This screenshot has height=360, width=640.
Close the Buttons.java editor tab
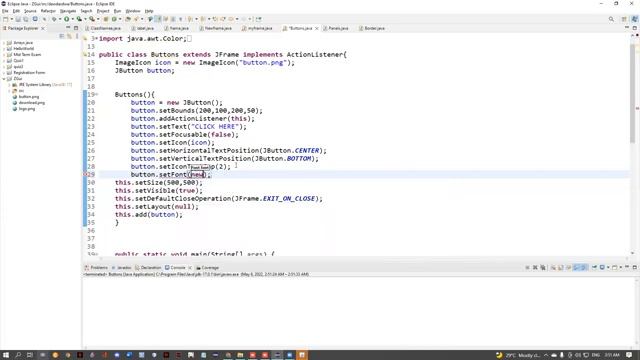click(x=317, y=29)
